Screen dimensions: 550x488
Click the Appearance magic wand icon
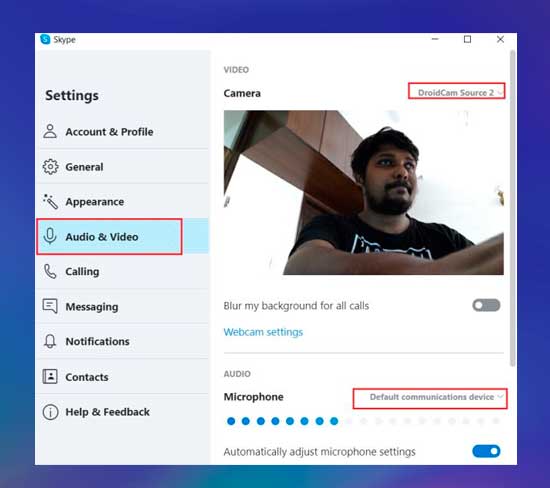click(50, 201)
